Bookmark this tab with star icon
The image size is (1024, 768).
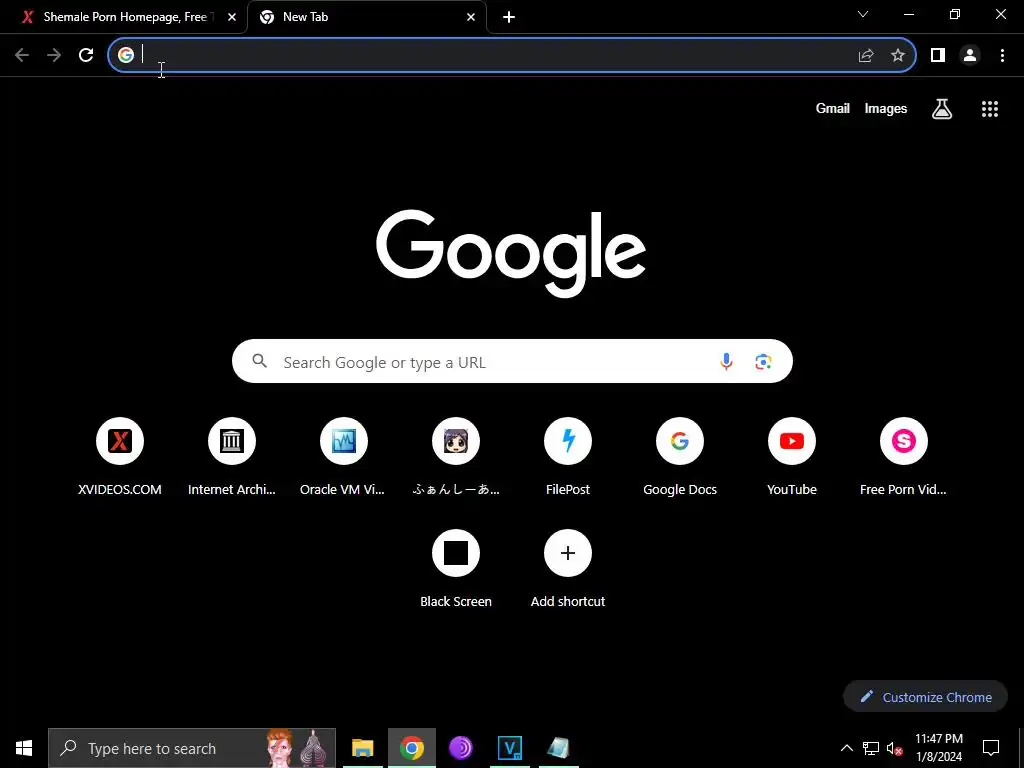coord(898,56)
